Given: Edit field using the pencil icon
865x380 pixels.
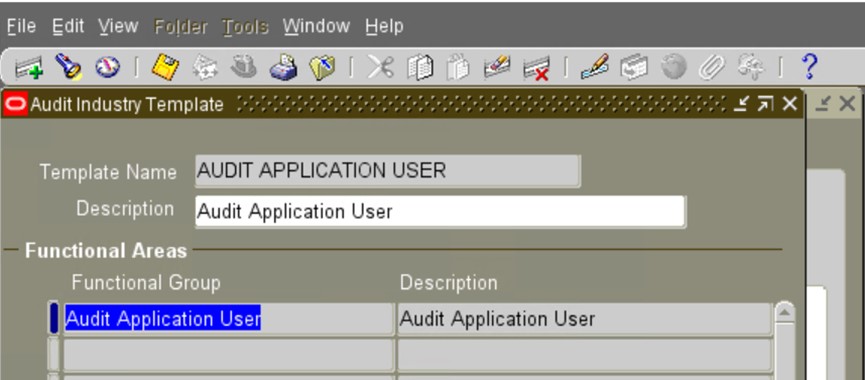Looking at the screenshot, I should click(595, 68).
